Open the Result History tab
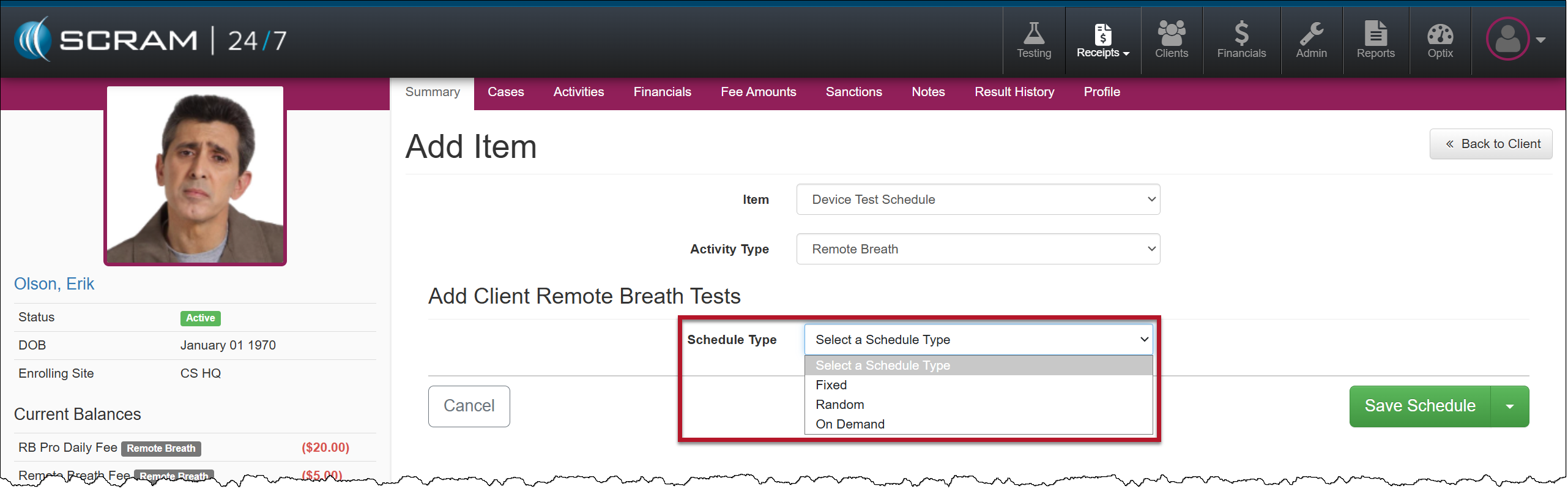 (1014, 92)
